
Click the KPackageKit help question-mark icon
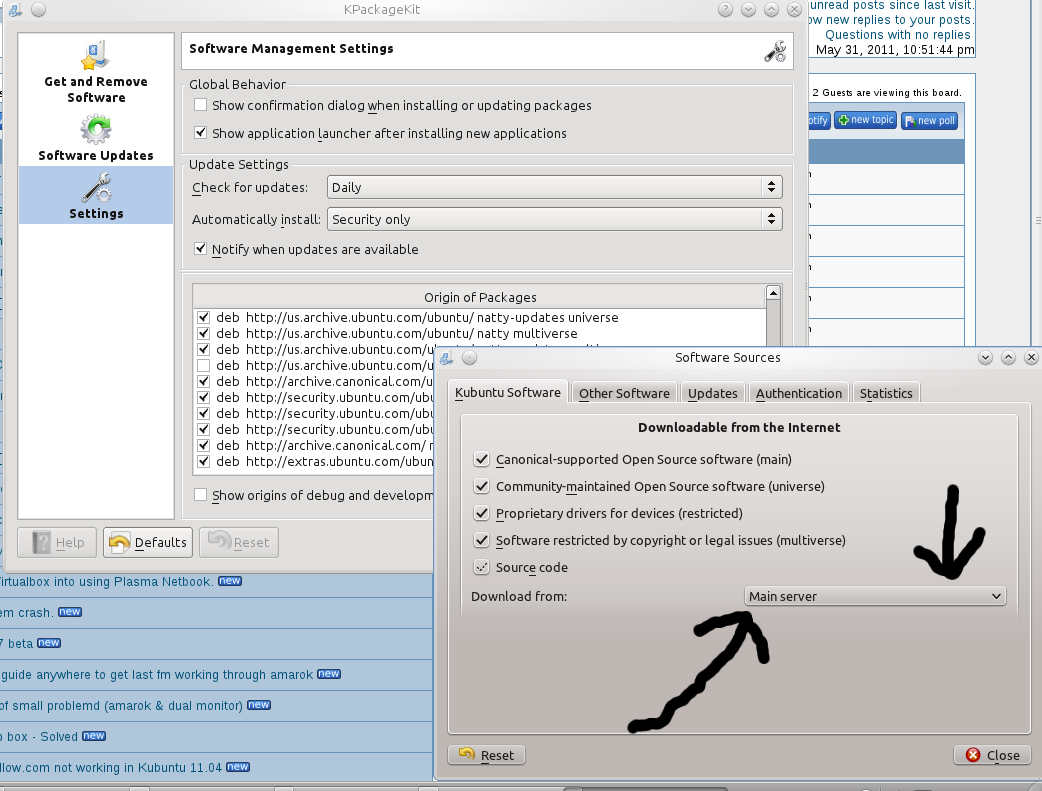point(726,9)
